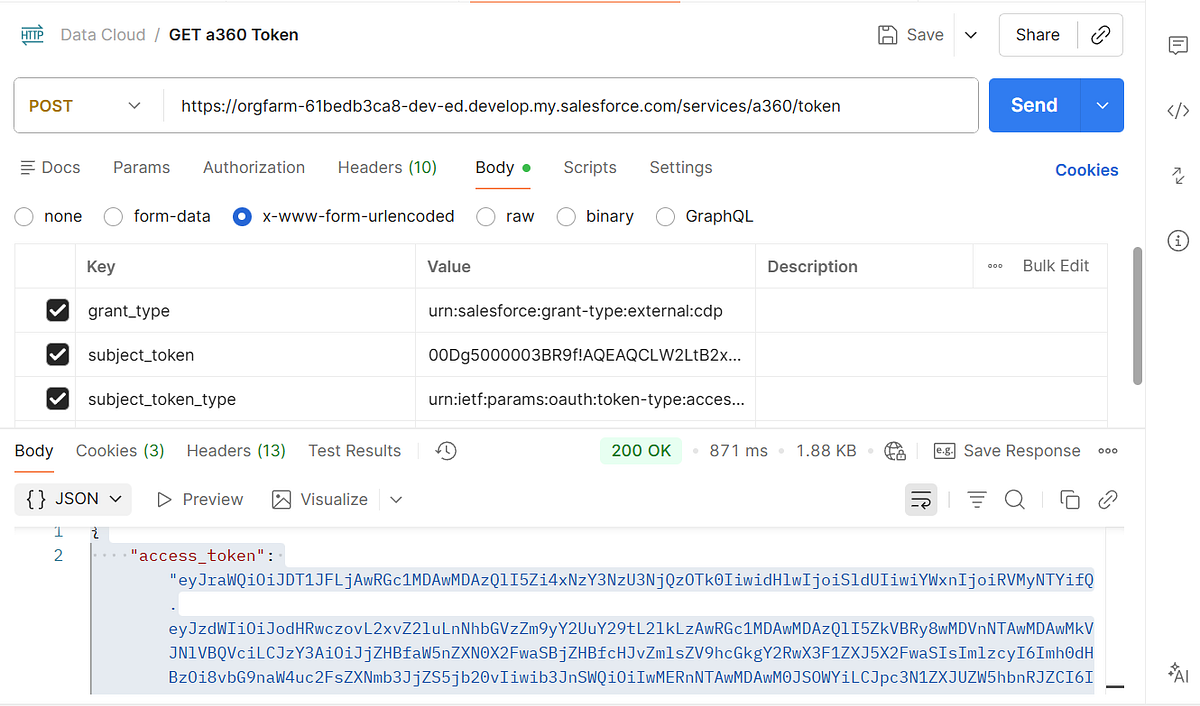1200x706 pixels.
Task: Switch to the Authorization tab
Action: 254,167
